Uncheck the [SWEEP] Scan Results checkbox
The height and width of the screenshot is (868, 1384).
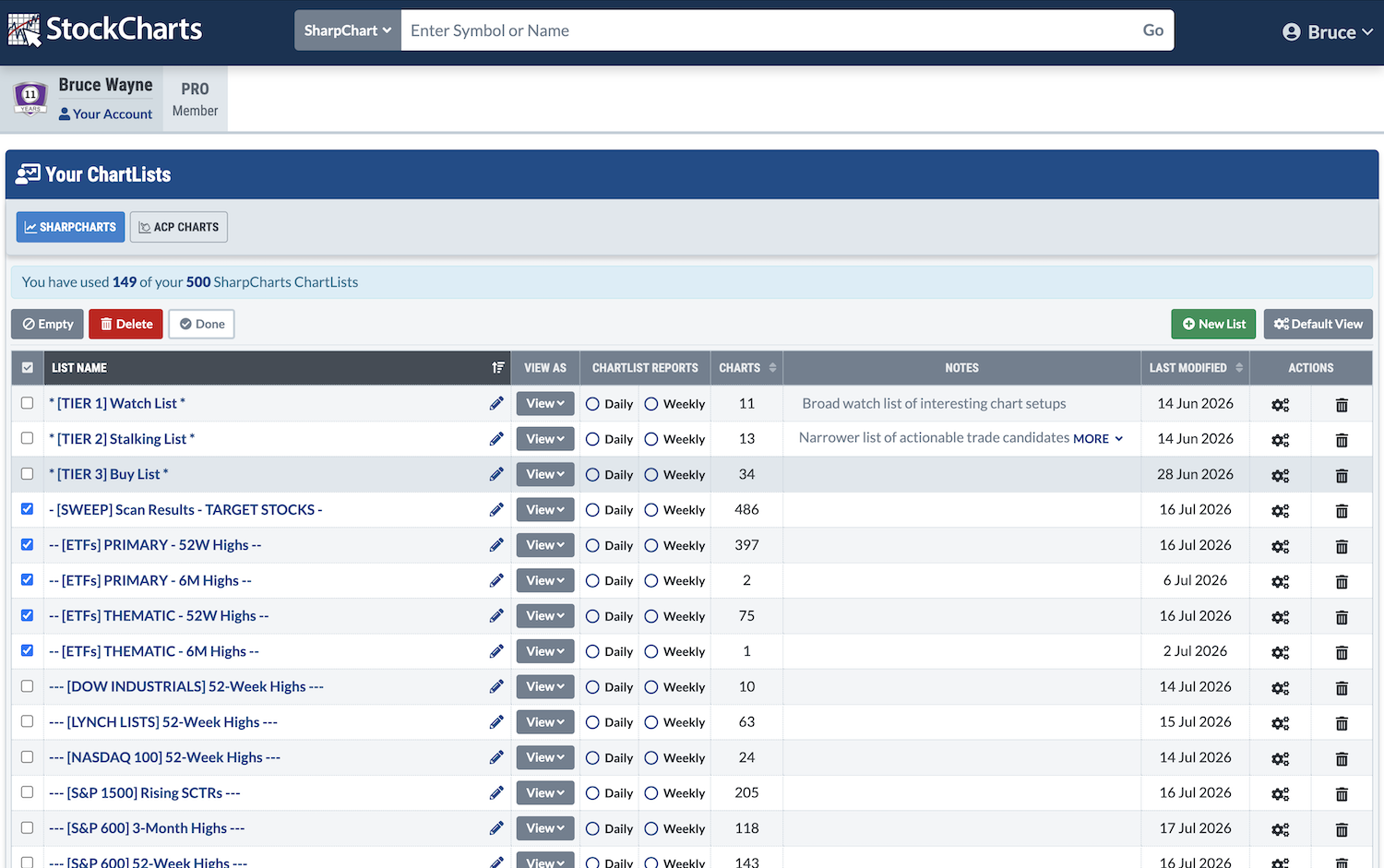coord(28,509)
